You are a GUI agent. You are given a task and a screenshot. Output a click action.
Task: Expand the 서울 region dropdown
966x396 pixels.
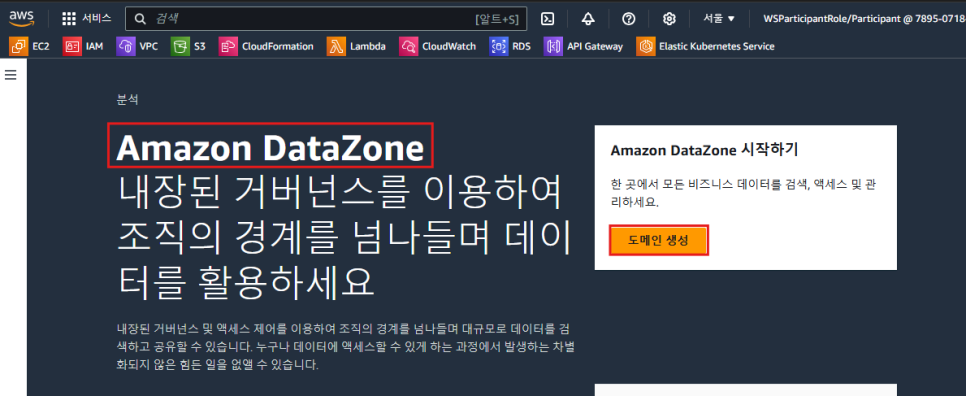coord(719,18)
